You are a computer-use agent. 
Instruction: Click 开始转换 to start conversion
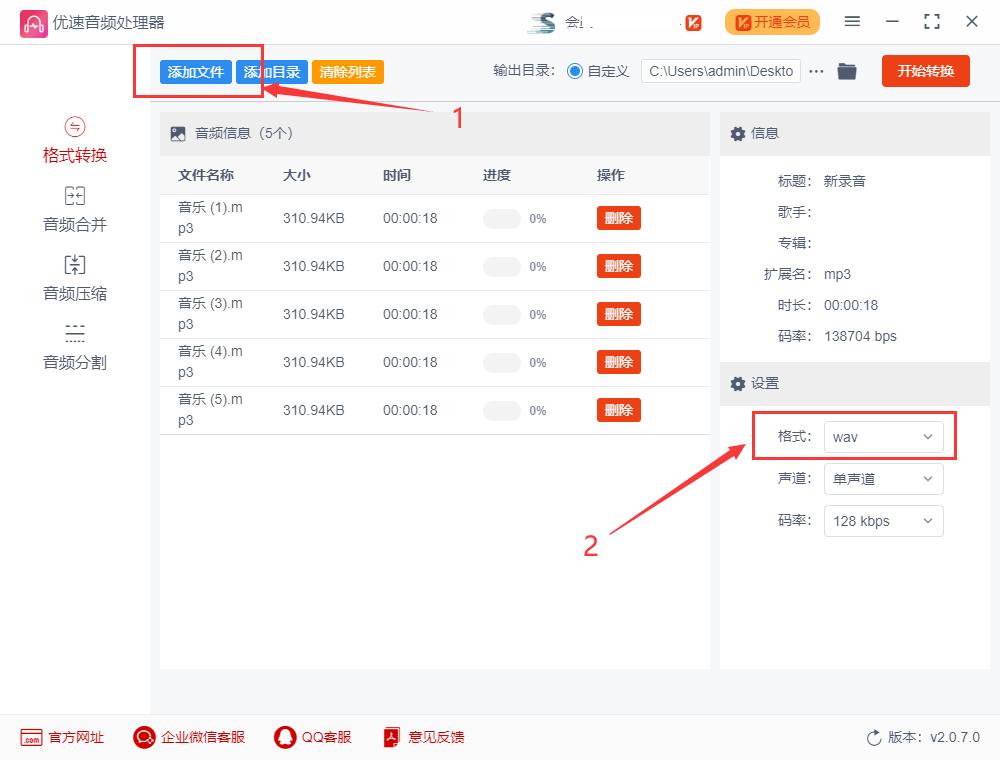tap(925, 71)
